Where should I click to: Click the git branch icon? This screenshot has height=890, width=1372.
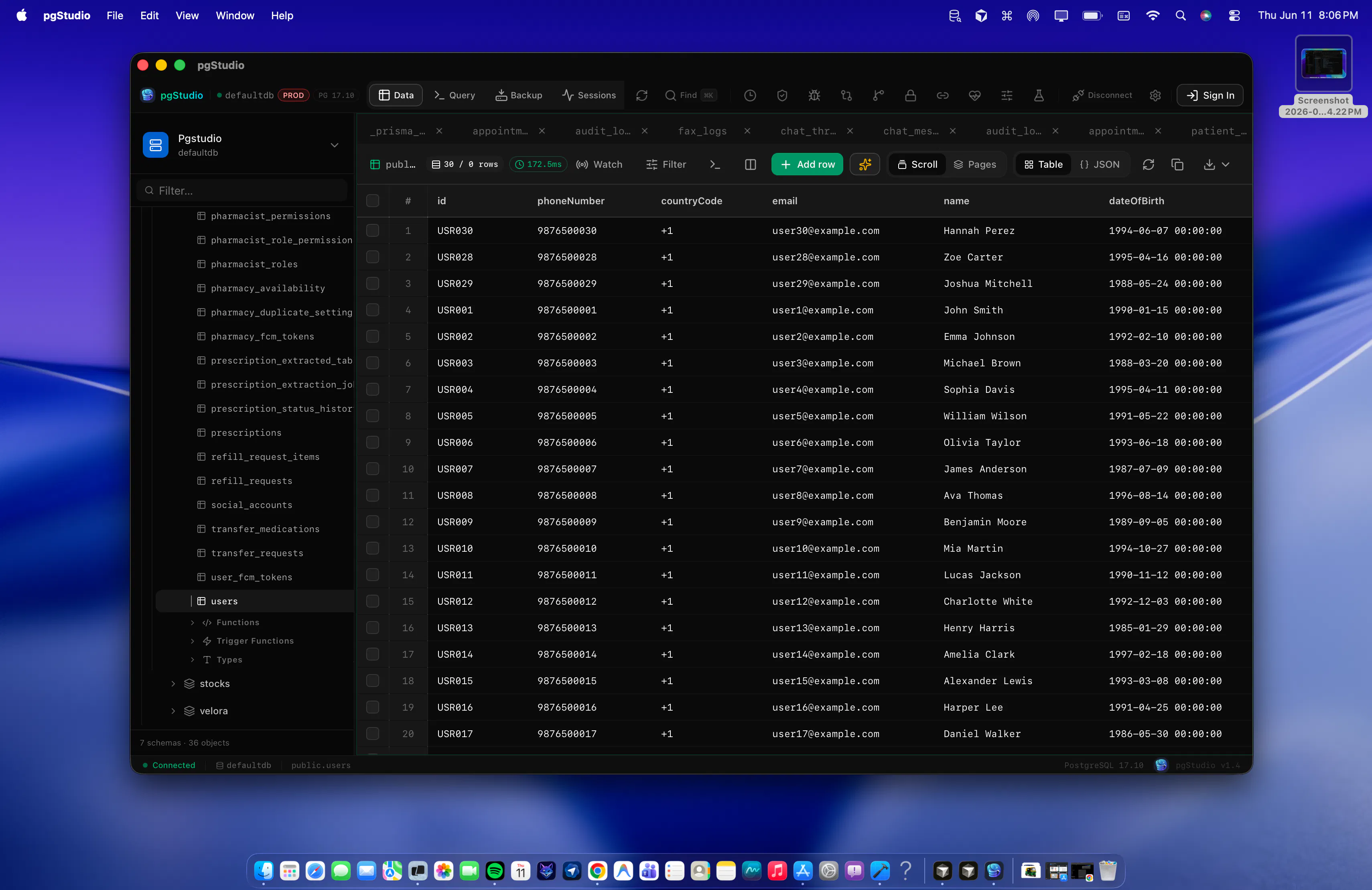click(x=878, y=95)
